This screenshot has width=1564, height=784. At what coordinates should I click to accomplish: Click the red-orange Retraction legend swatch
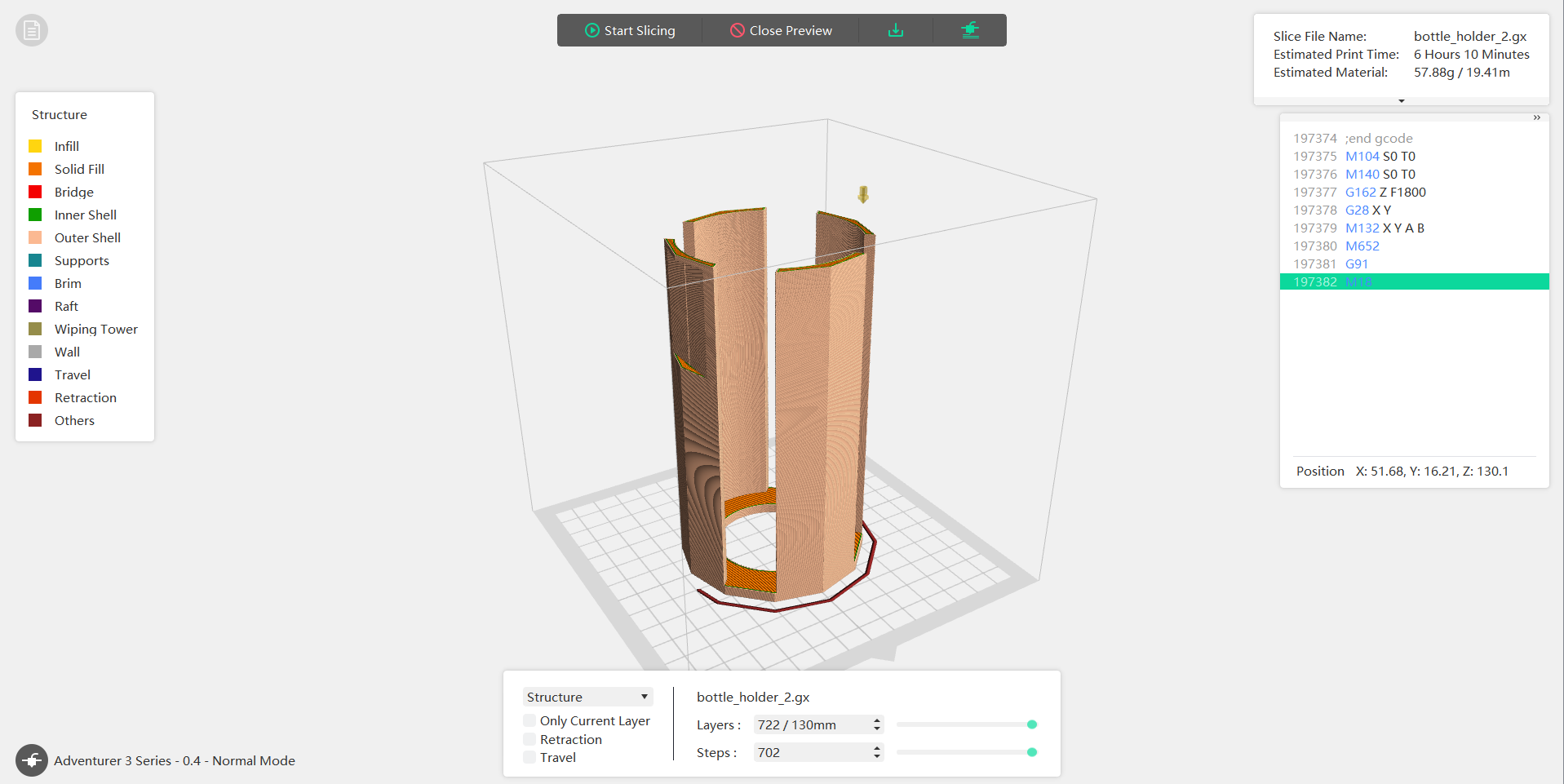(35, 397)
